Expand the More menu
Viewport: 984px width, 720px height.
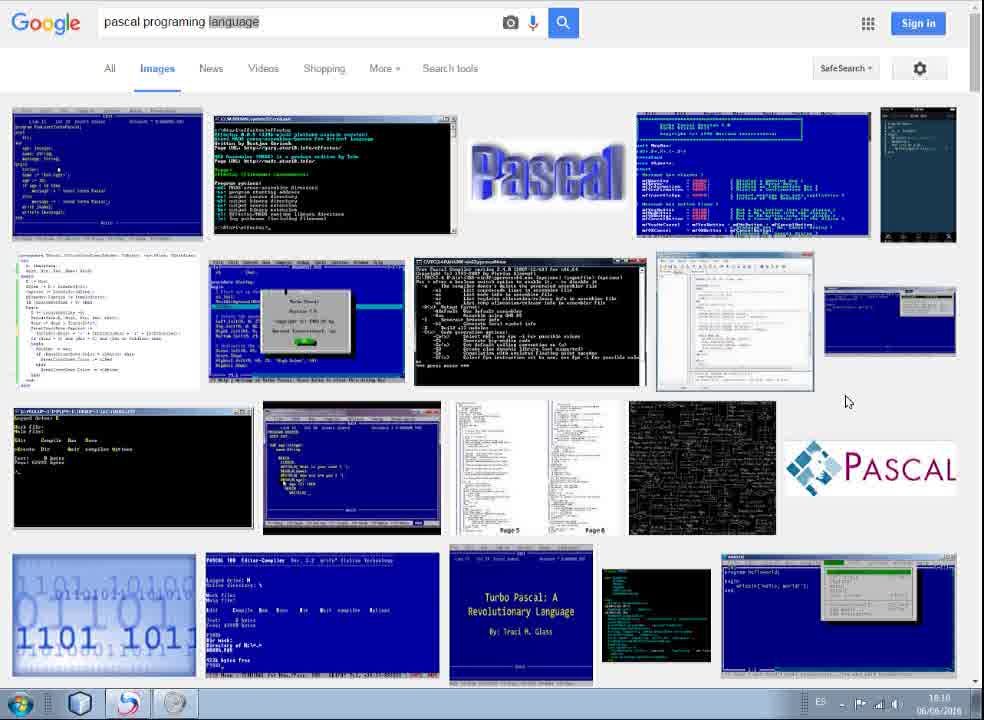384,68
